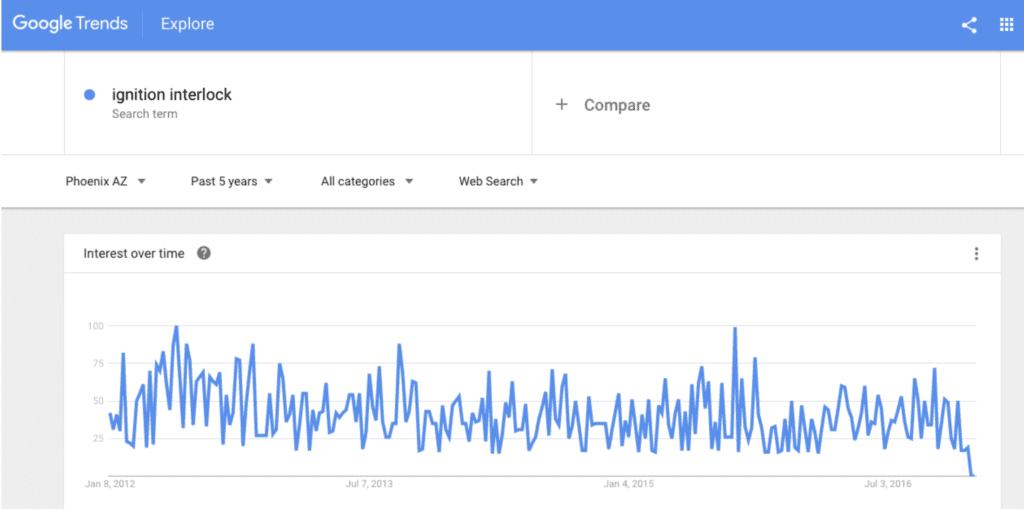Open the Phoenix AZ location dropdown

[x=106, y=182]
